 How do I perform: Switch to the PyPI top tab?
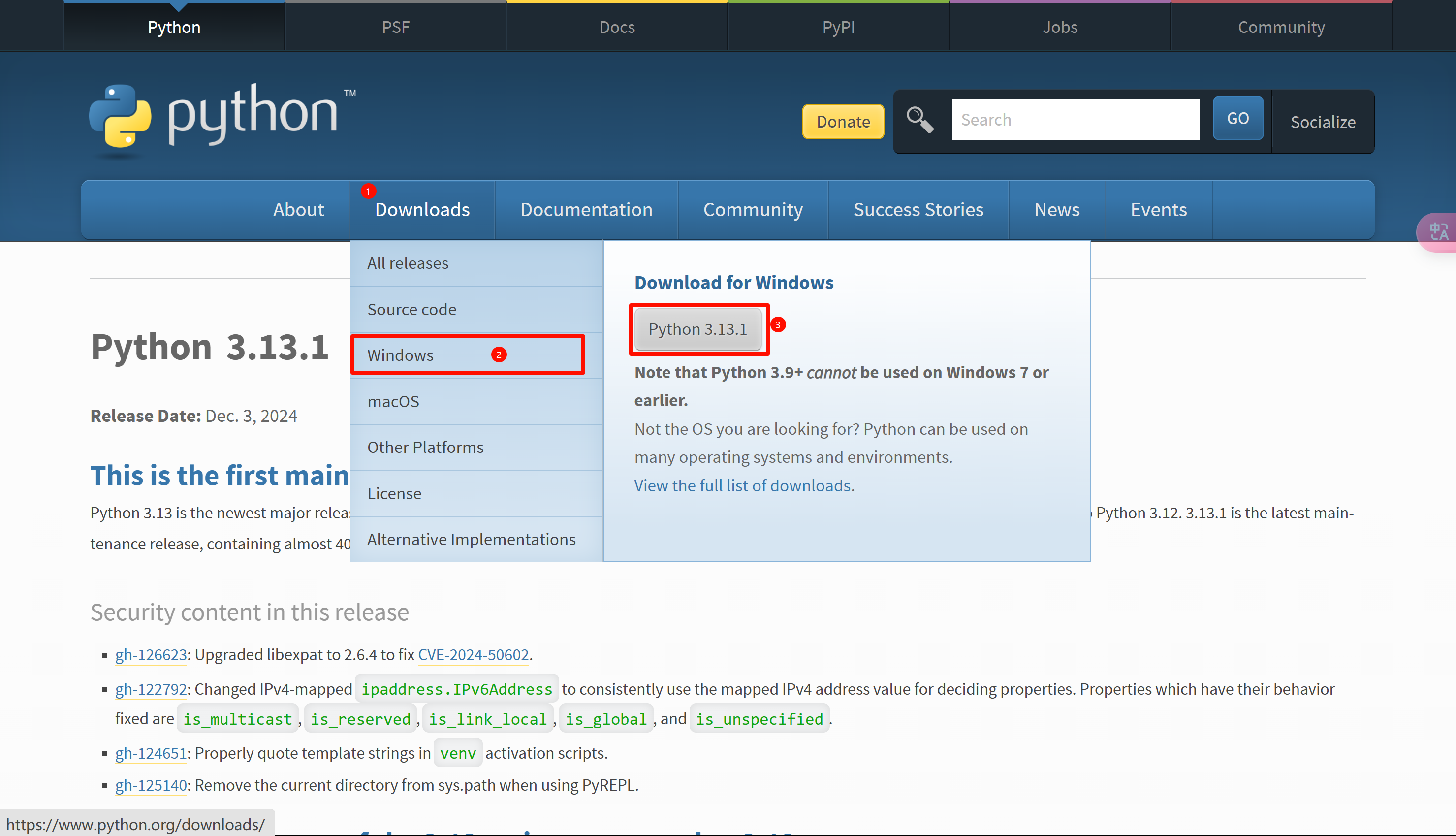click(838, 27)
